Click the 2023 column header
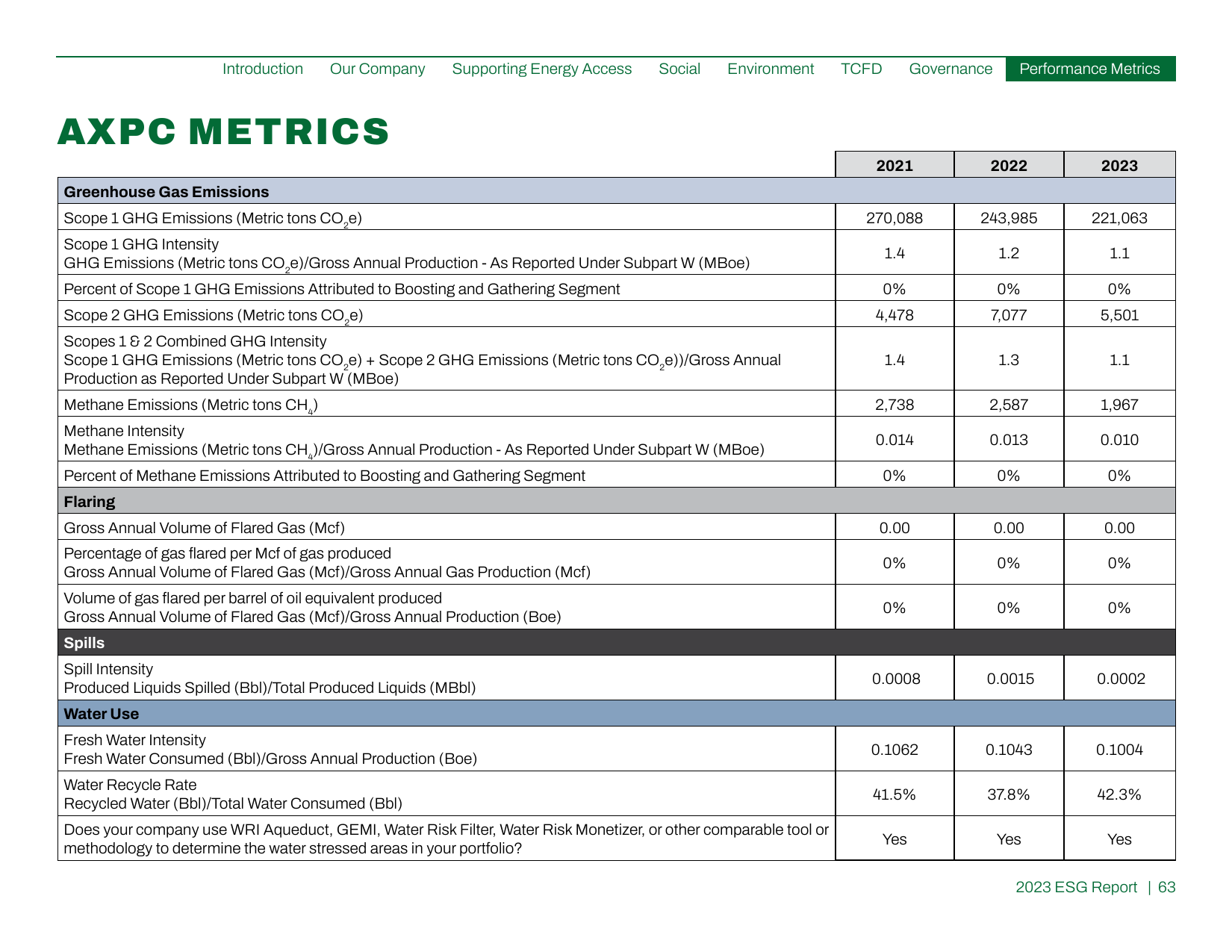This screenshot has height=952, width=1232. click(1119, 165)
